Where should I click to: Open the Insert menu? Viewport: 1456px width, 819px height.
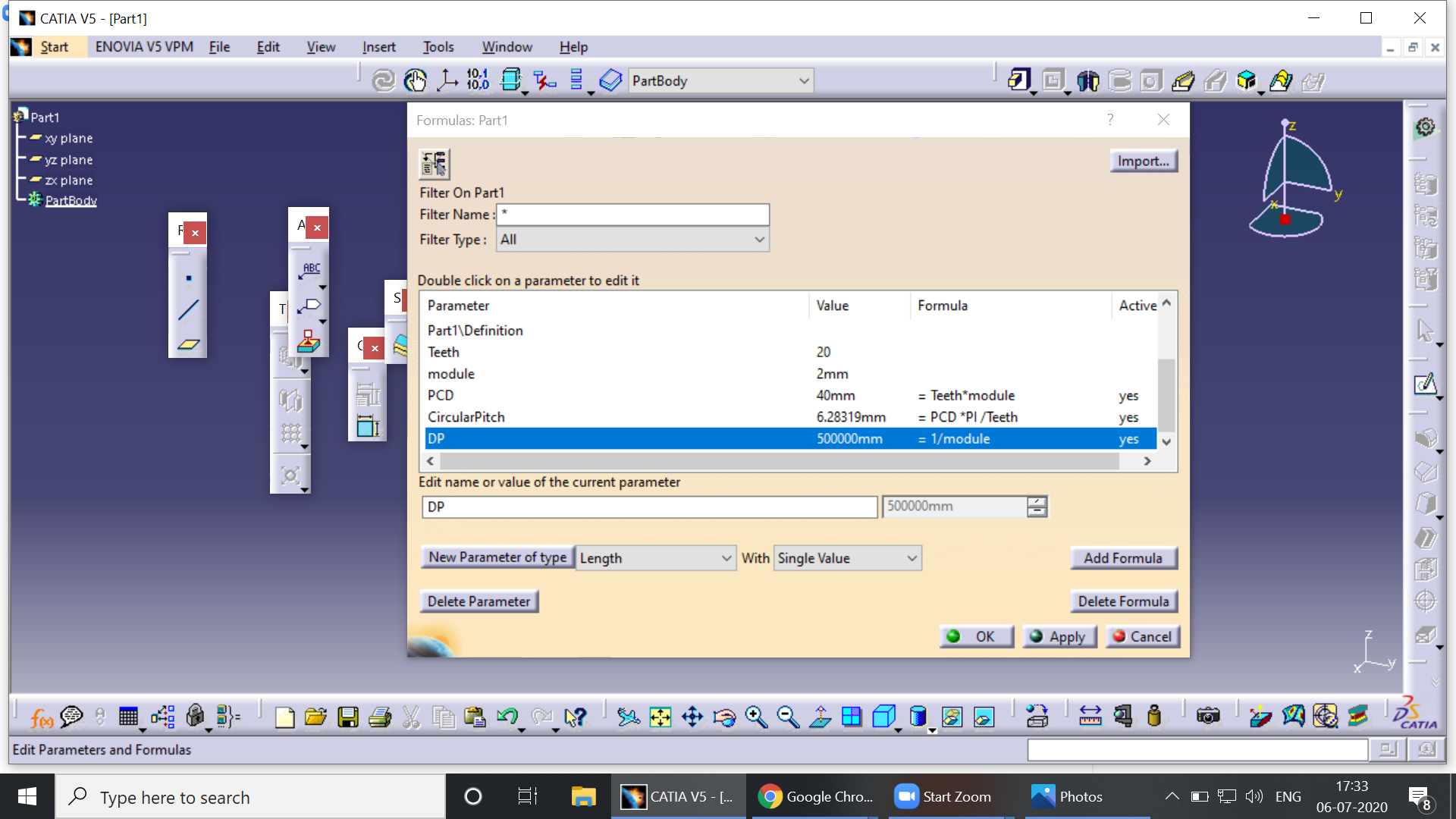pos(378,47)
